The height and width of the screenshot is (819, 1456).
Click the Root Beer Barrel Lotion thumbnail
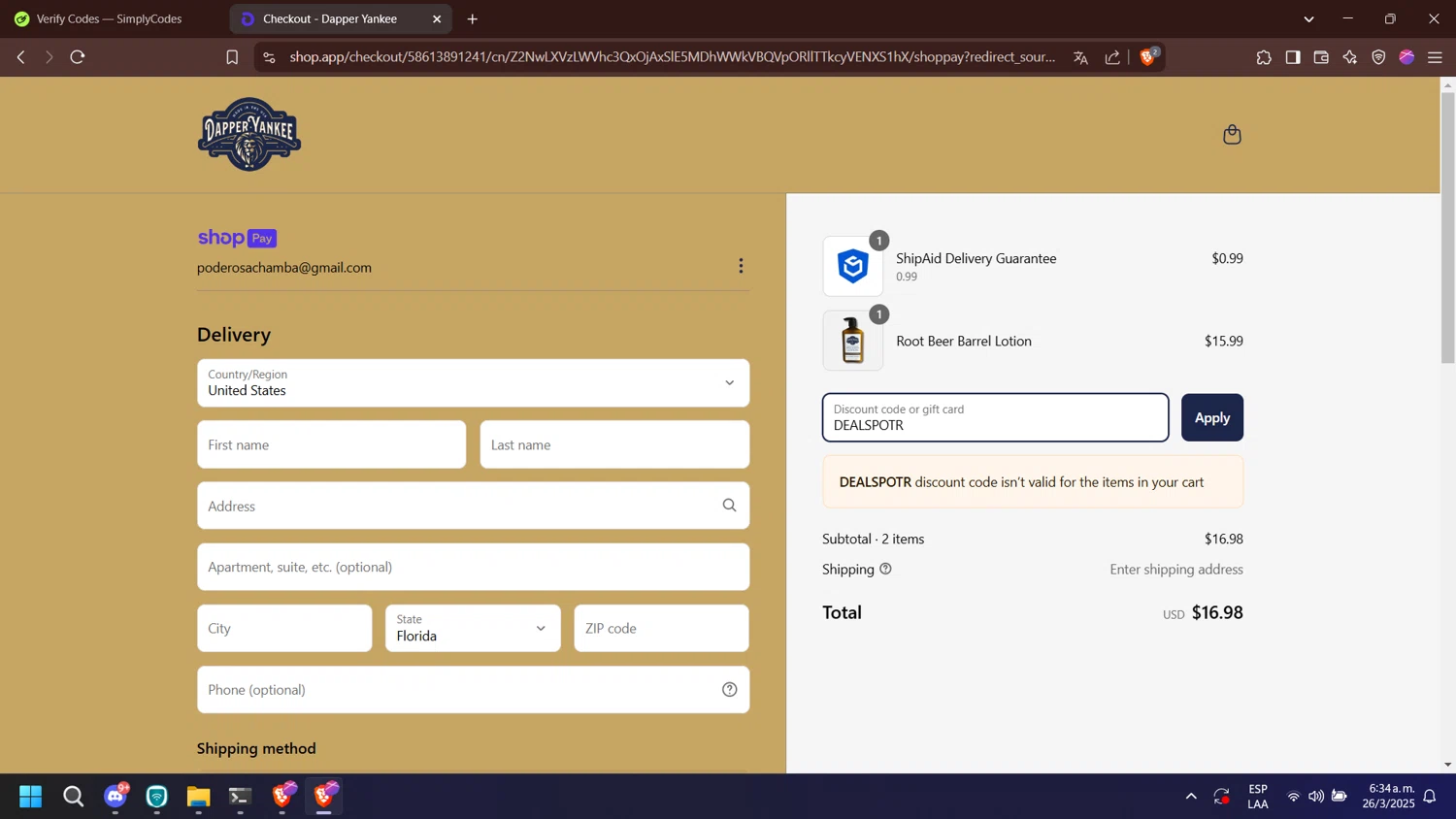tap(852, 341)
